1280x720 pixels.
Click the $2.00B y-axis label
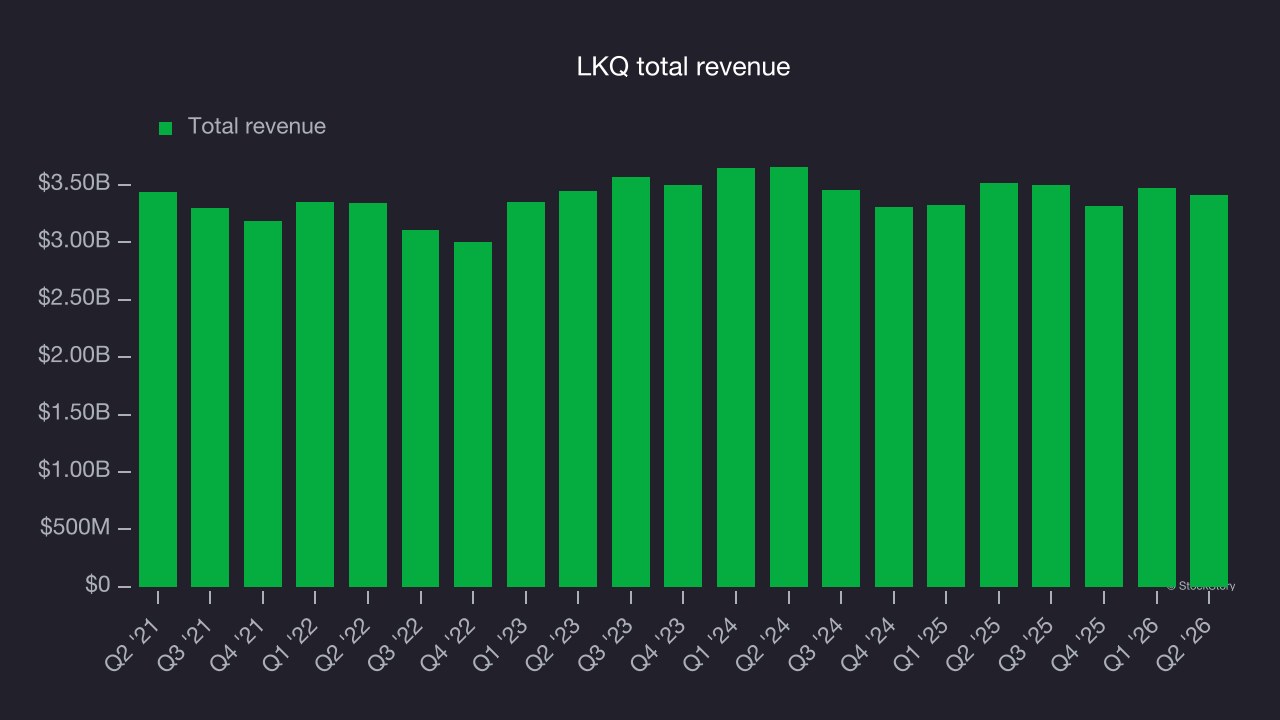(74, 355)
